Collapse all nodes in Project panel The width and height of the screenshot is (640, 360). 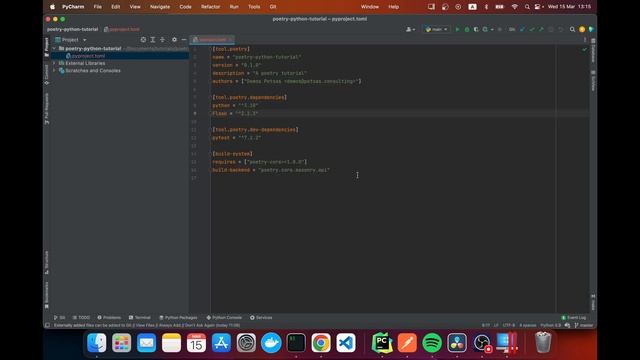162,40
